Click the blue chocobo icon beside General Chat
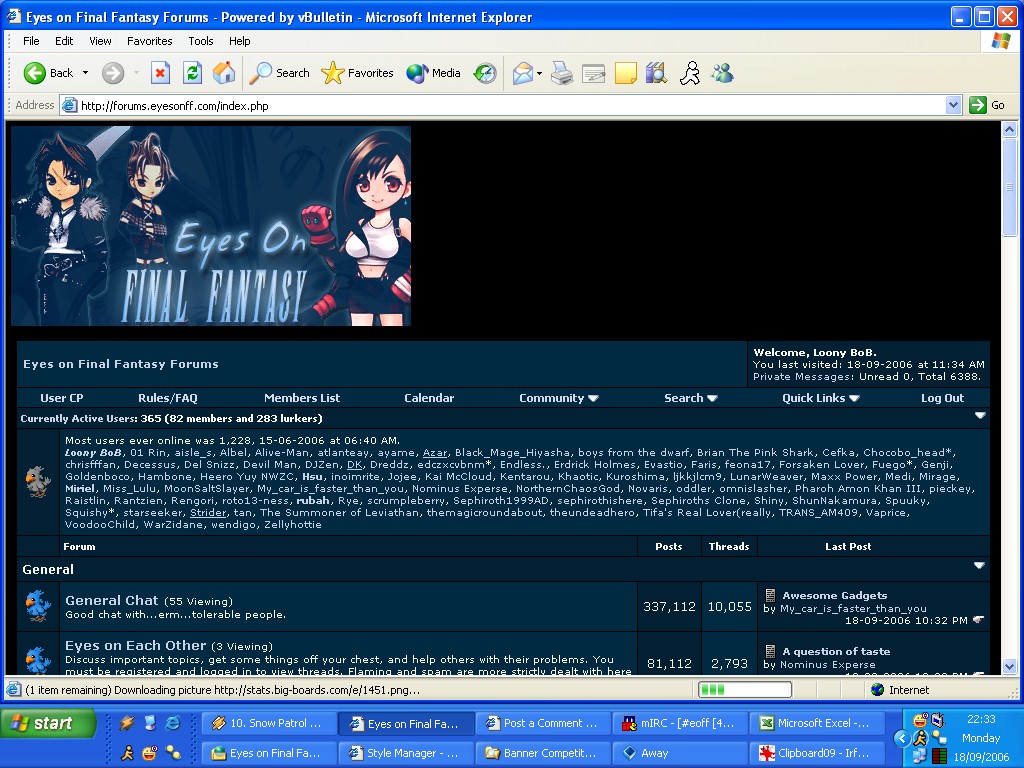1024x768 pixels. point(38,605)
